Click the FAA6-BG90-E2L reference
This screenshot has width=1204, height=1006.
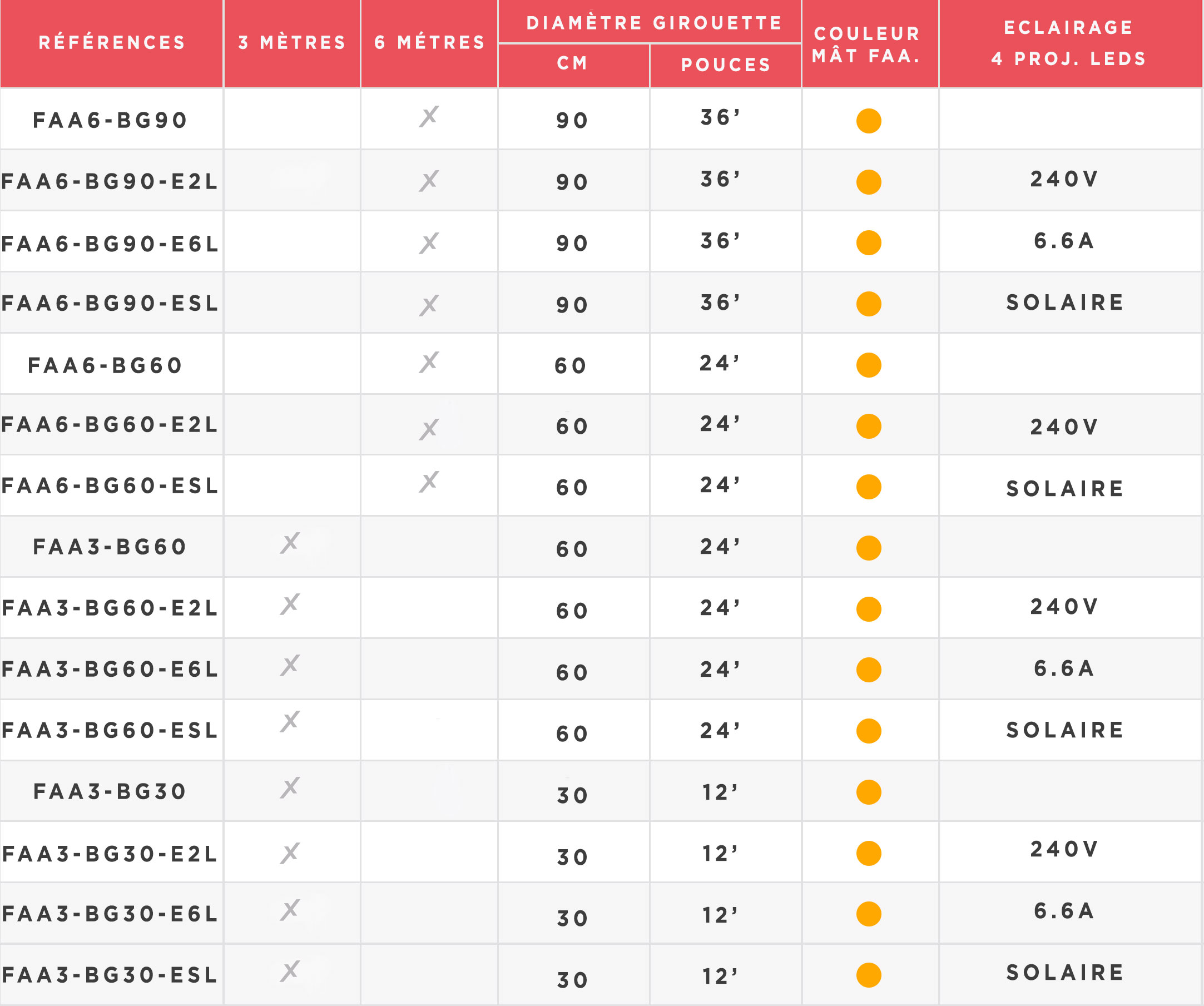point(110,182)
